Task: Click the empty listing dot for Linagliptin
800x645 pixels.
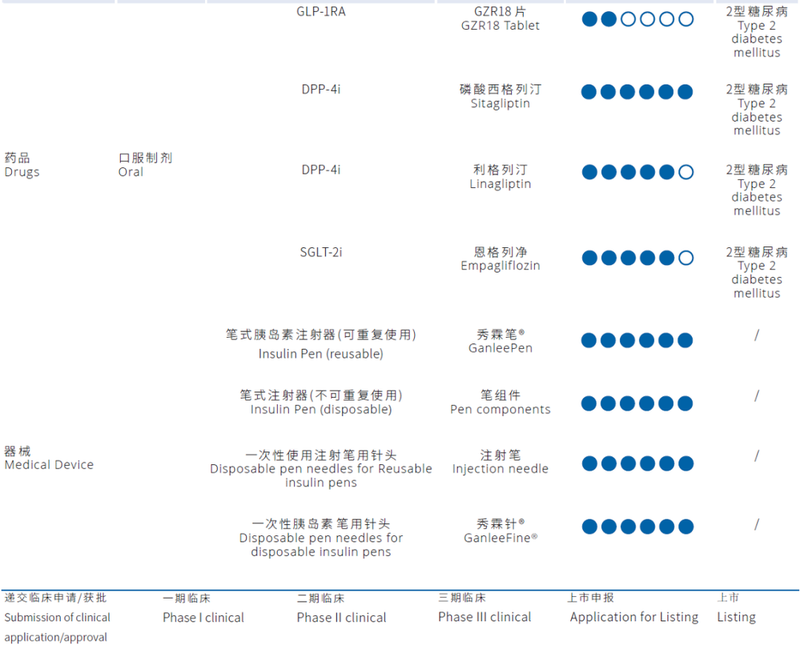Action: click(x=686, y=172)
